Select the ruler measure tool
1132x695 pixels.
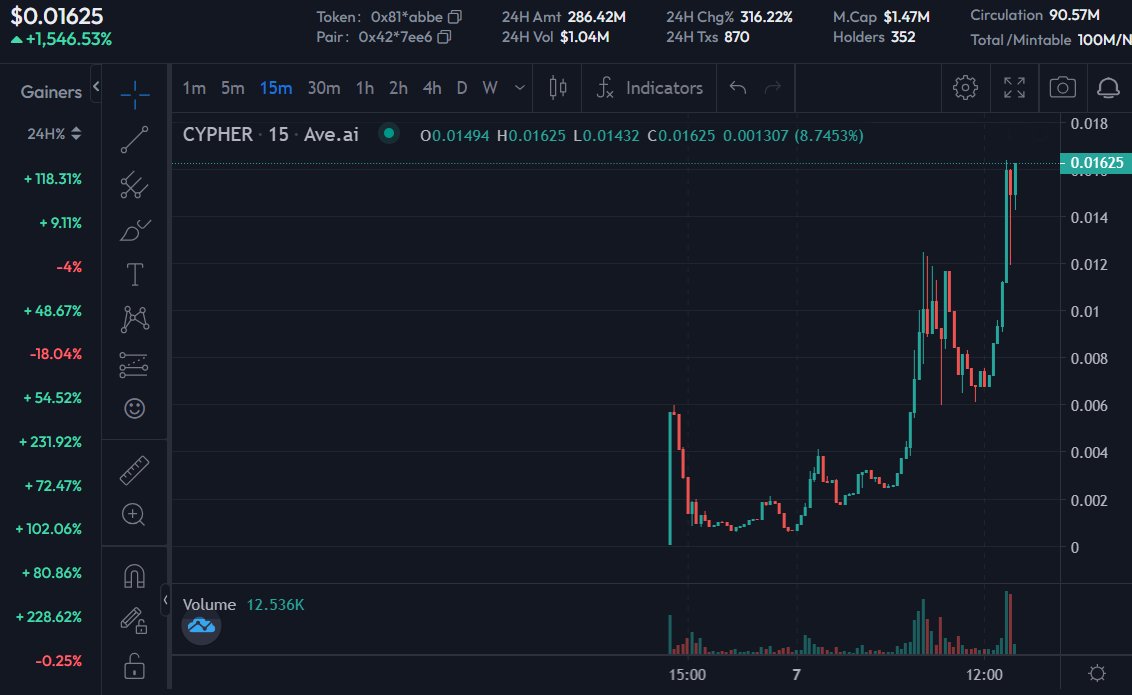134,470
